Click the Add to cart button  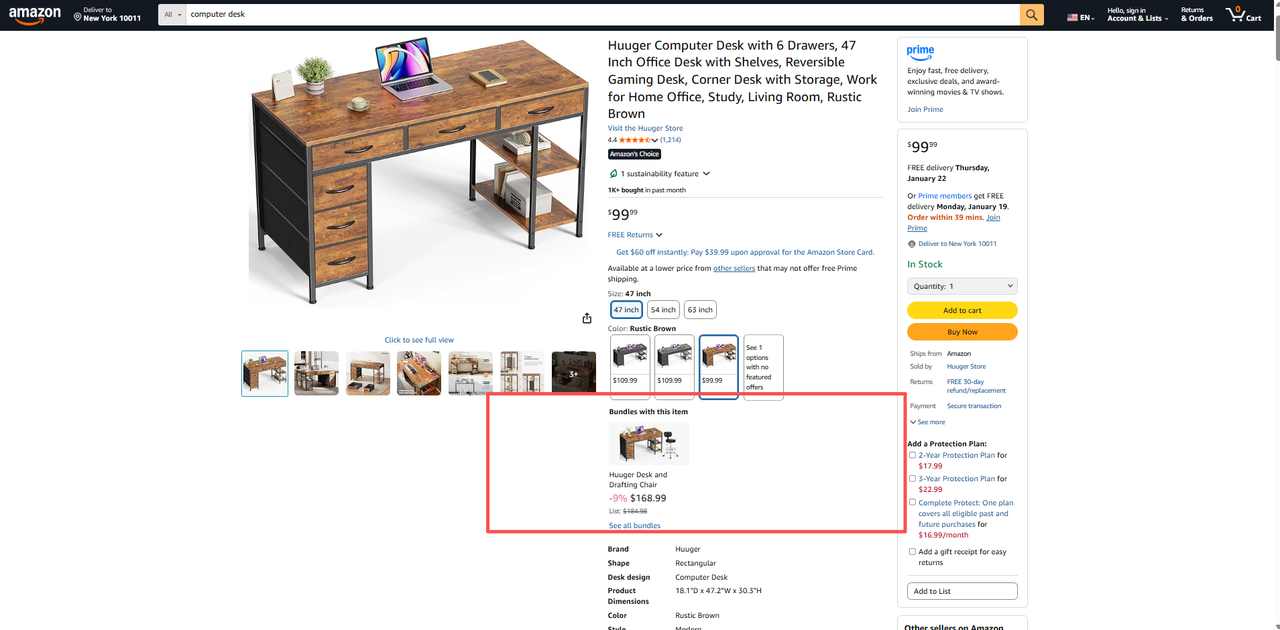click(x=962, y=310)
